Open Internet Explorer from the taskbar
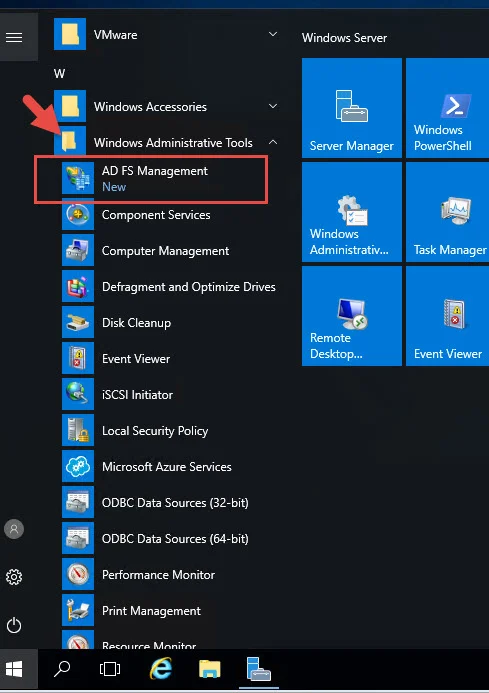489x693 pixels. point(161,669)
